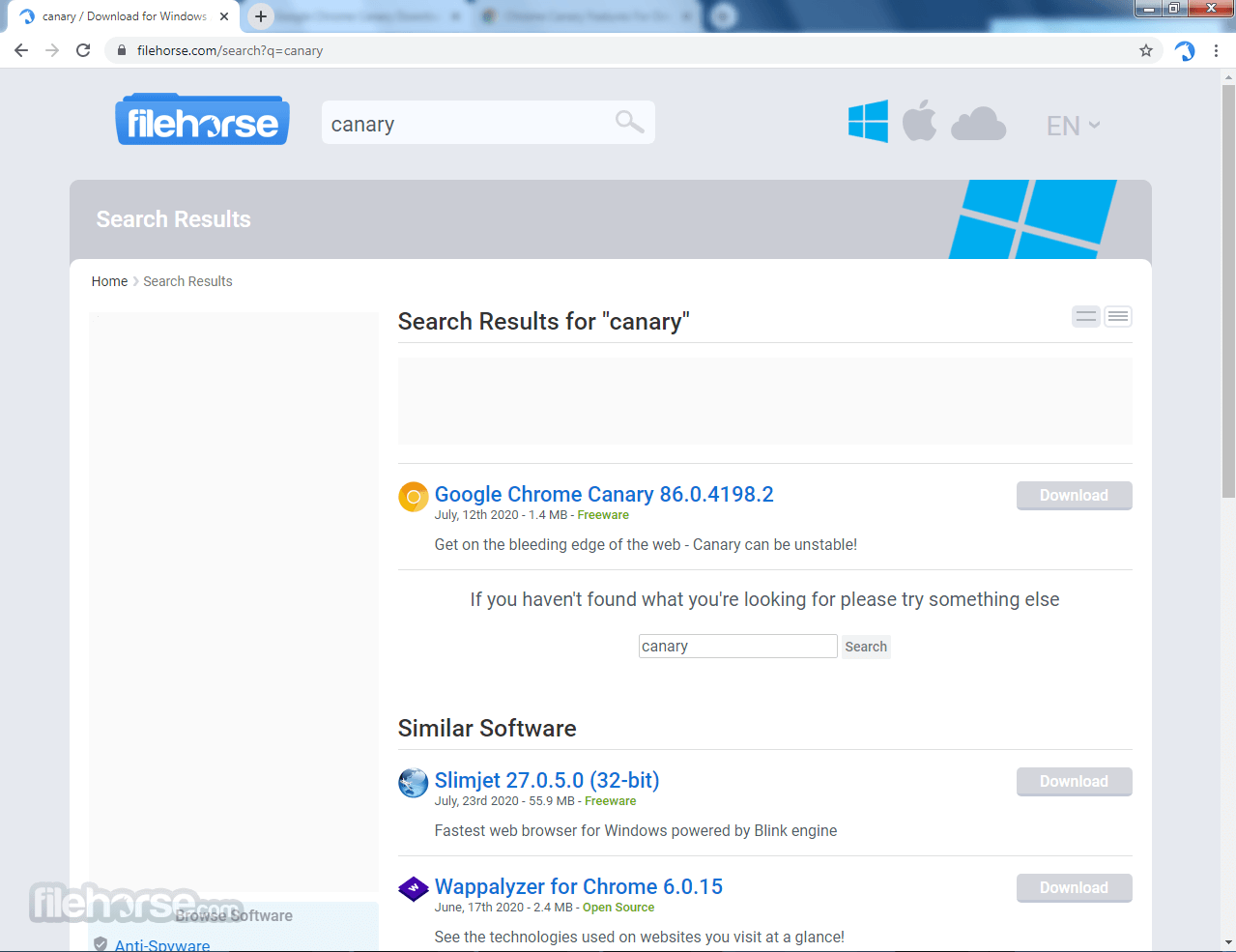This screenshot has height=952, width=1236.
Task: Reload the page
Action: pos(83,50)
